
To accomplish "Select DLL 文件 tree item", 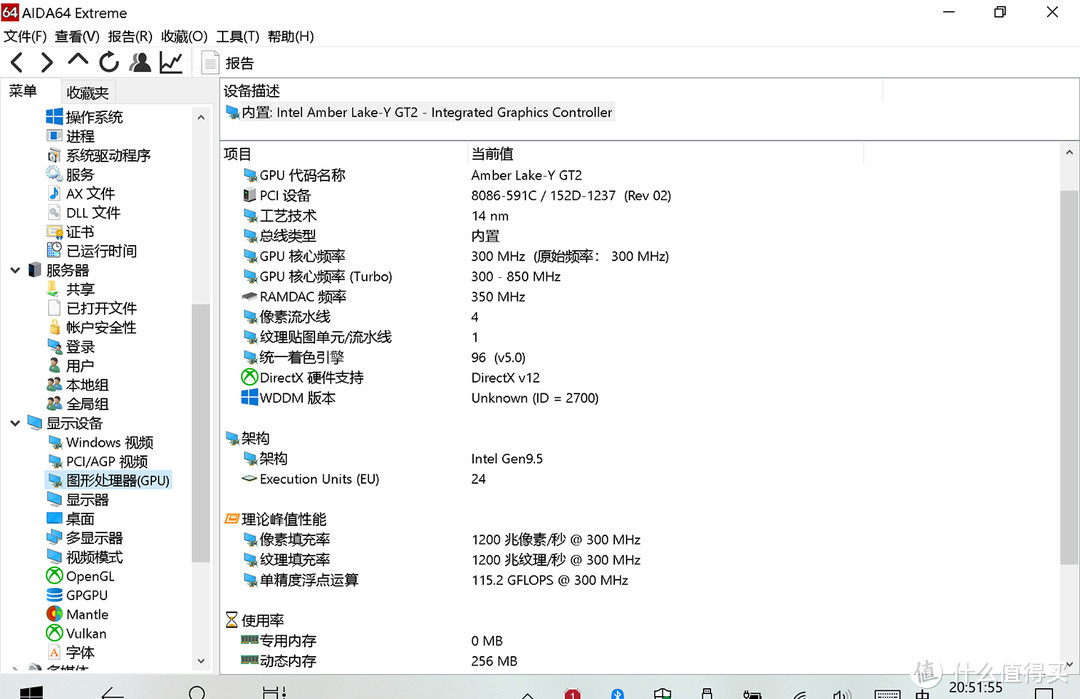I will [x=83, y=213].
